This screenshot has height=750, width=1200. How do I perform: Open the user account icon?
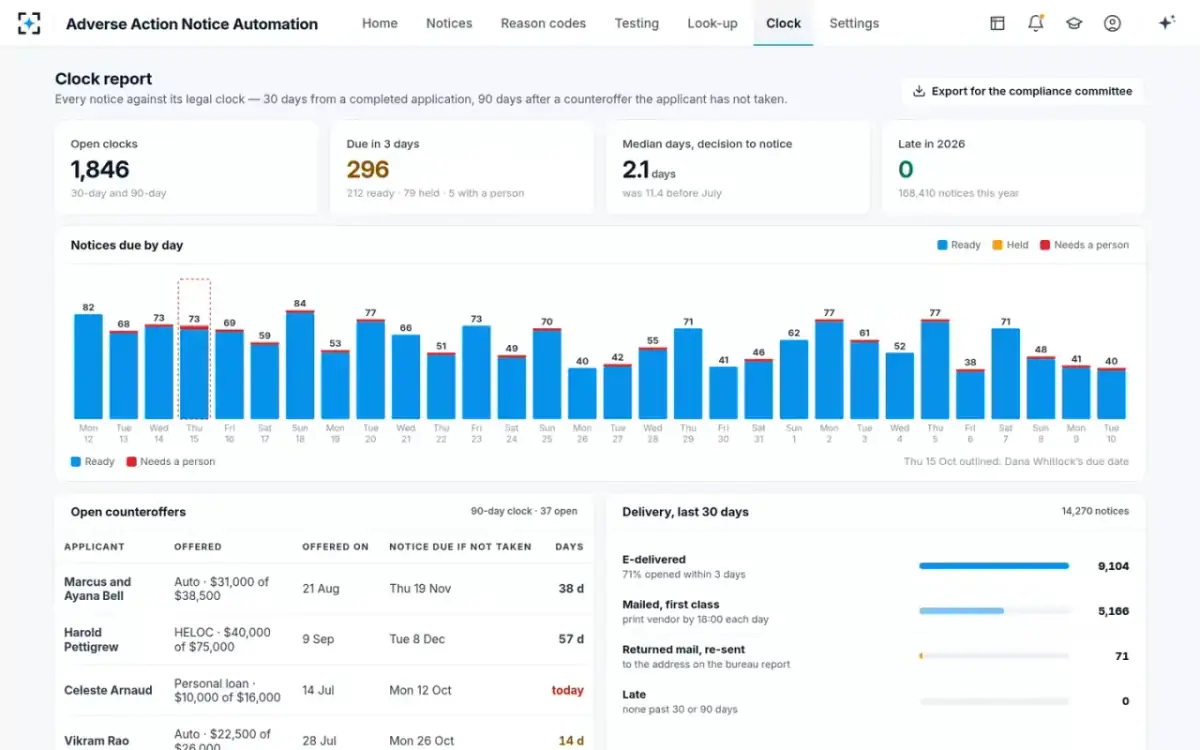(x=1112, y=23)
